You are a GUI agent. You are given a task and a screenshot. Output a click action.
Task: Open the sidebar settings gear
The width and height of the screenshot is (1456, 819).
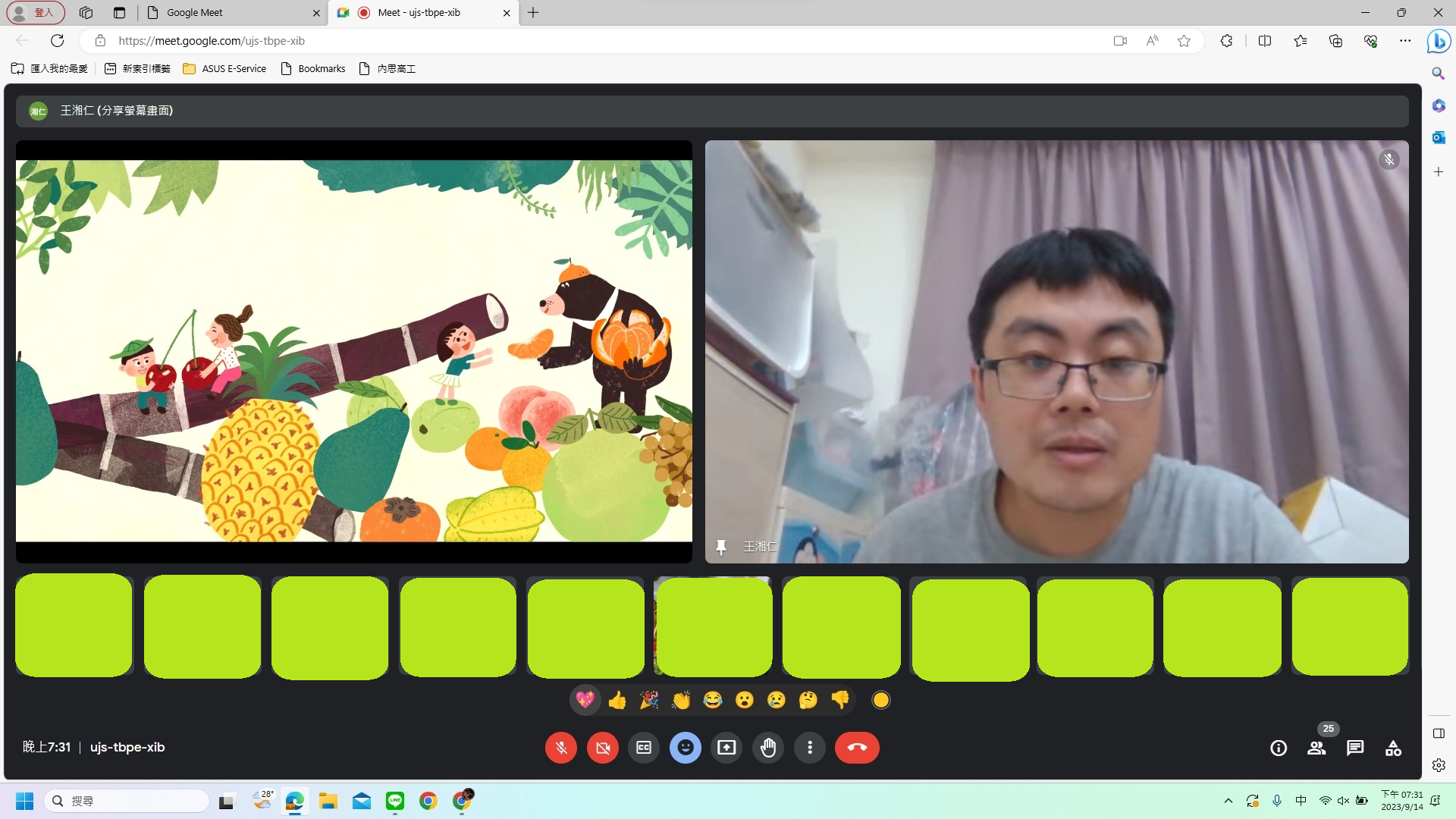(x=1439, y=766)
